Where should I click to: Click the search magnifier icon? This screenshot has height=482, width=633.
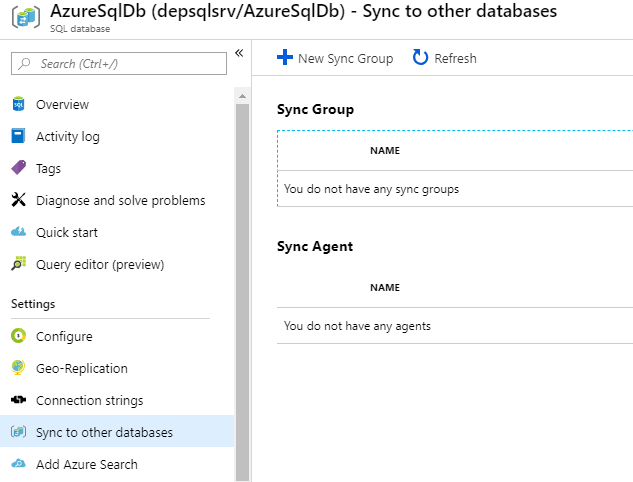coord(24,63)
